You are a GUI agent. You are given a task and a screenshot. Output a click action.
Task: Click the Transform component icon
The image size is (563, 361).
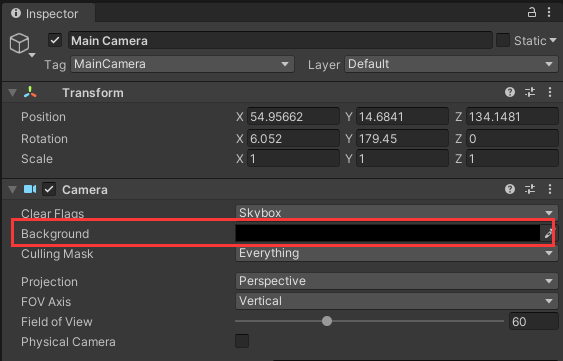point(30,92)
